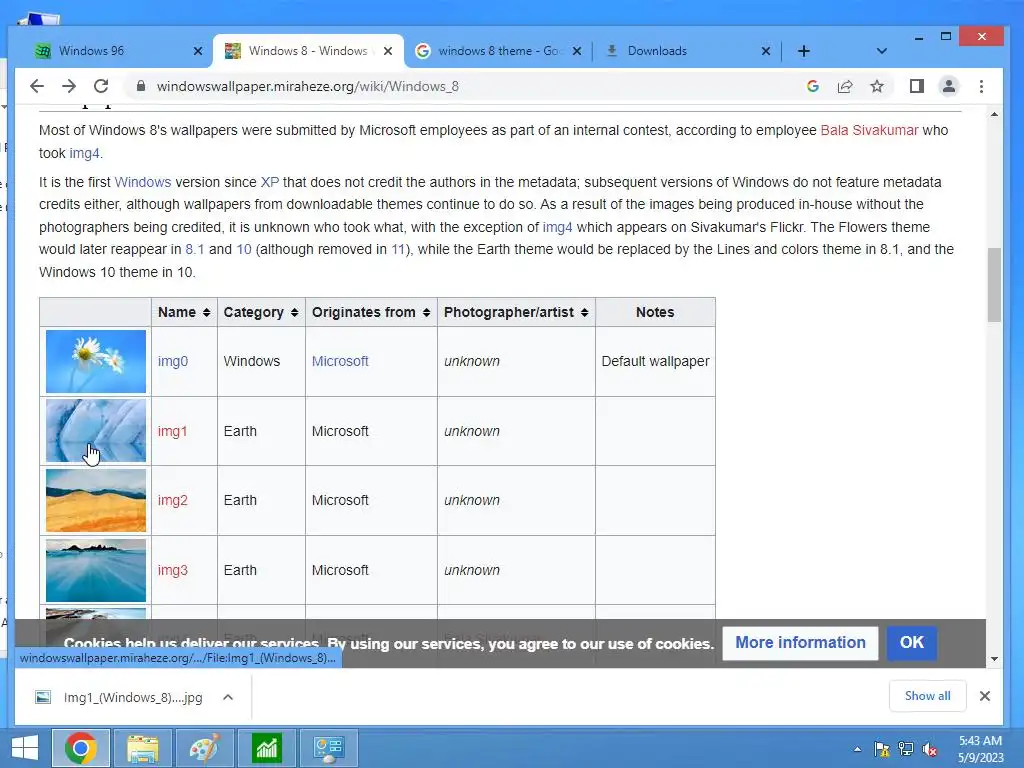Open the 10 version link
1024x768 pixels.
click(244, 249)
